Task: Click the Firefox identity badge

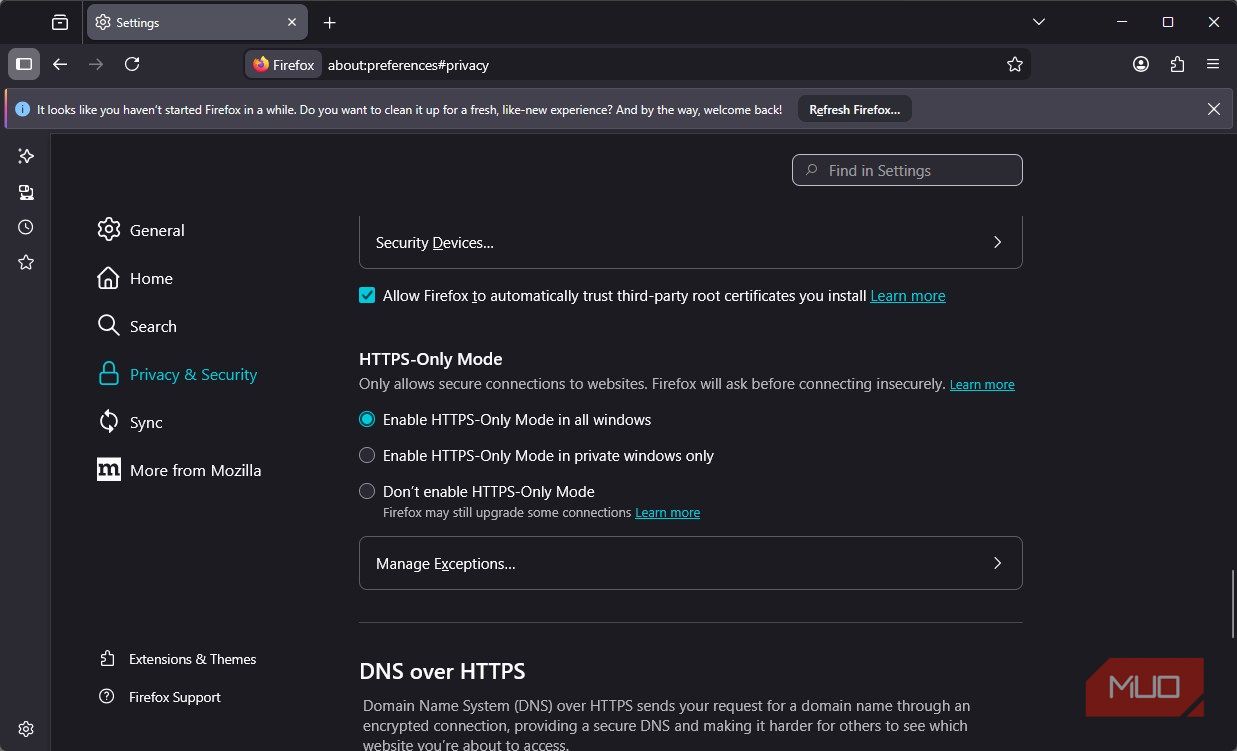Action: [284, 65]
